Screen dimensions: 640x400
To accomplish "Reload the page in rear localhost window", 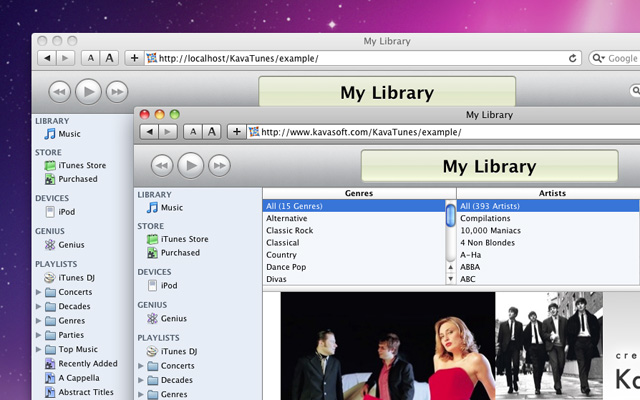I will 573,58.
